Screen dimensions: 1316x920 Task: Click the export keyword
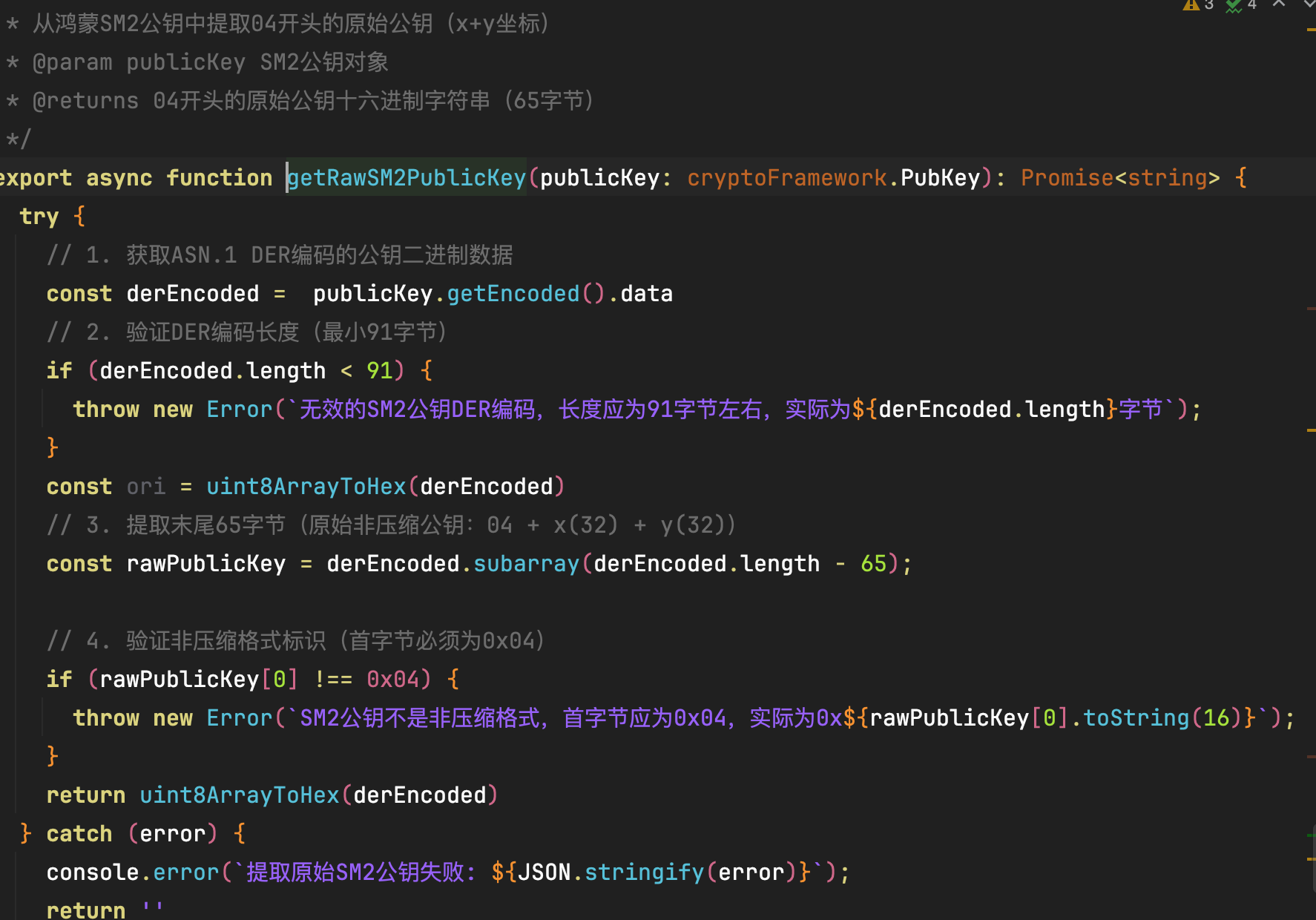pyautogui.click(x=36, y=177)
